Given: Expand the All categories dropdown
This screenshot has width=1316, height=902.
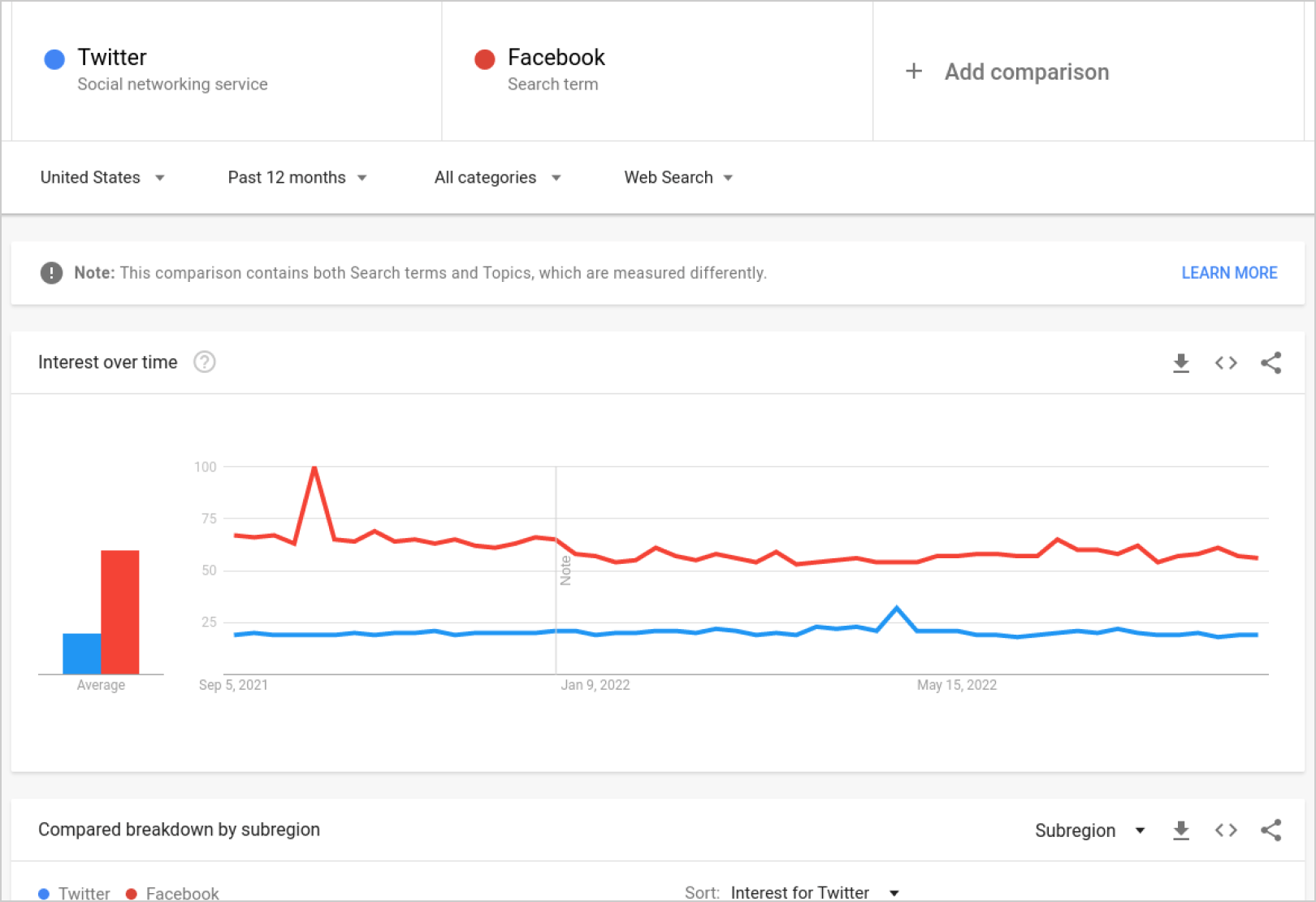Looking at the screenshot, I should pos(497,178).
